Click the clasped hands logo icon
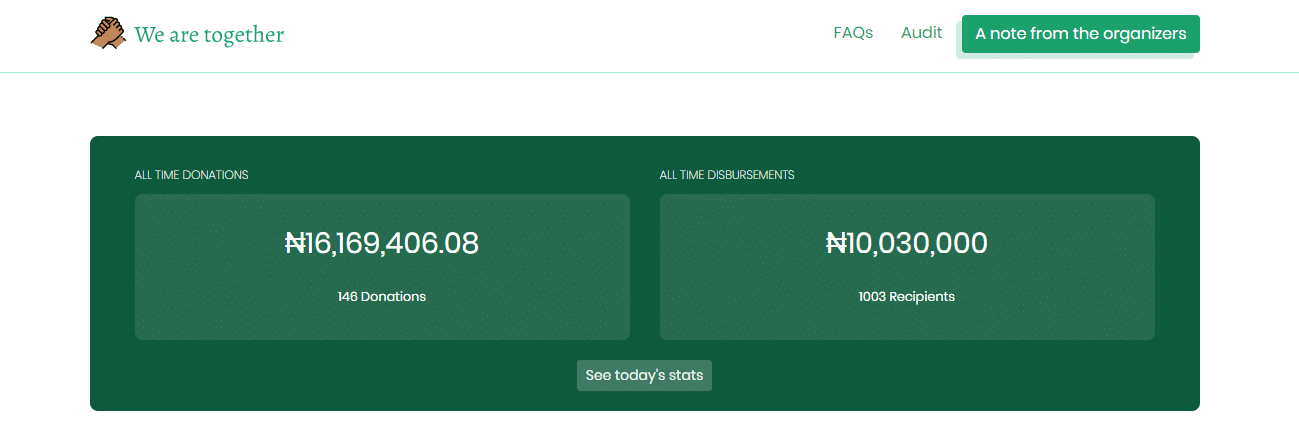The image size is (1299, 431). point(108,33)
